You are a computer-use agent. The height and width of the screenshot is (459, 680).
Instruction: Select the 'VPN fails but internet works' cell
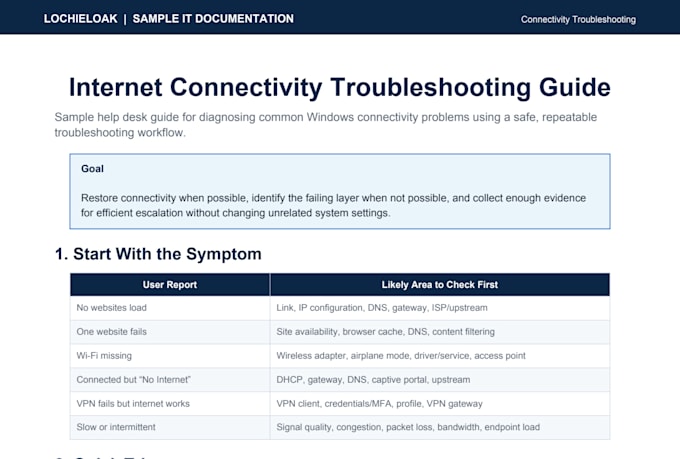pyautogui.click(x=170, y=403)
